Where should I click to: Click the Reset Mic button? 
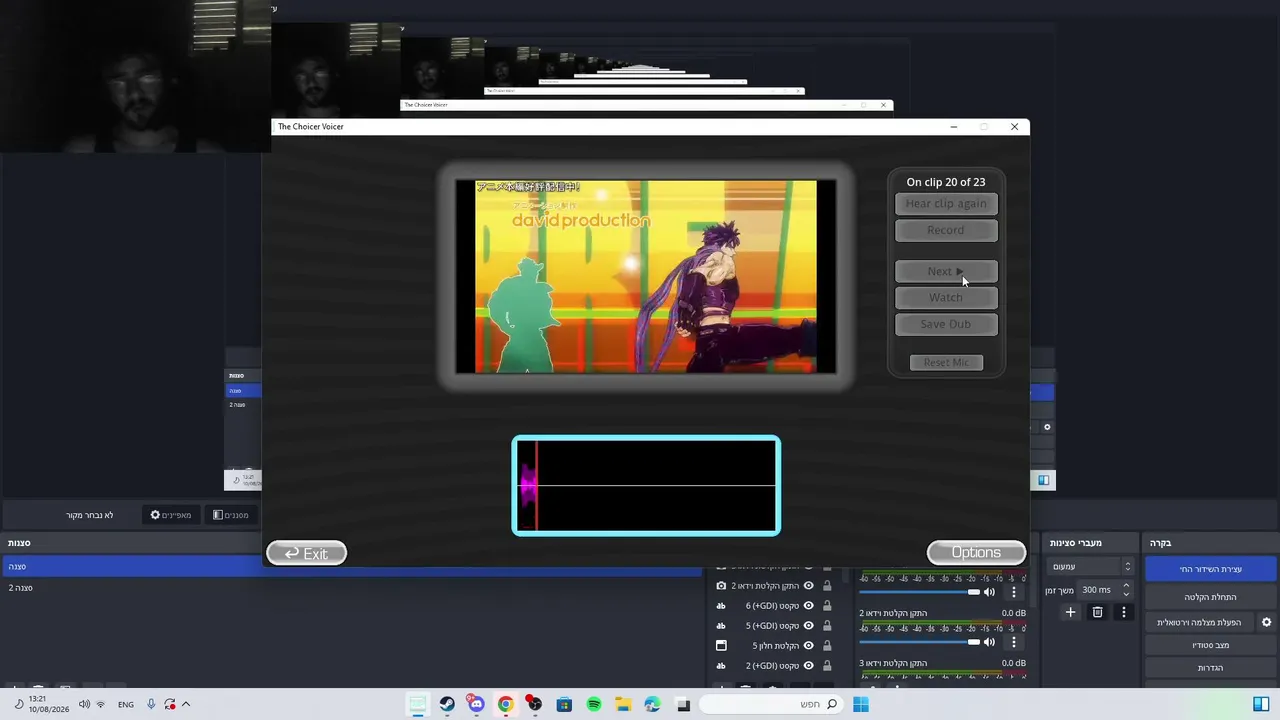(x=946, y=363)
